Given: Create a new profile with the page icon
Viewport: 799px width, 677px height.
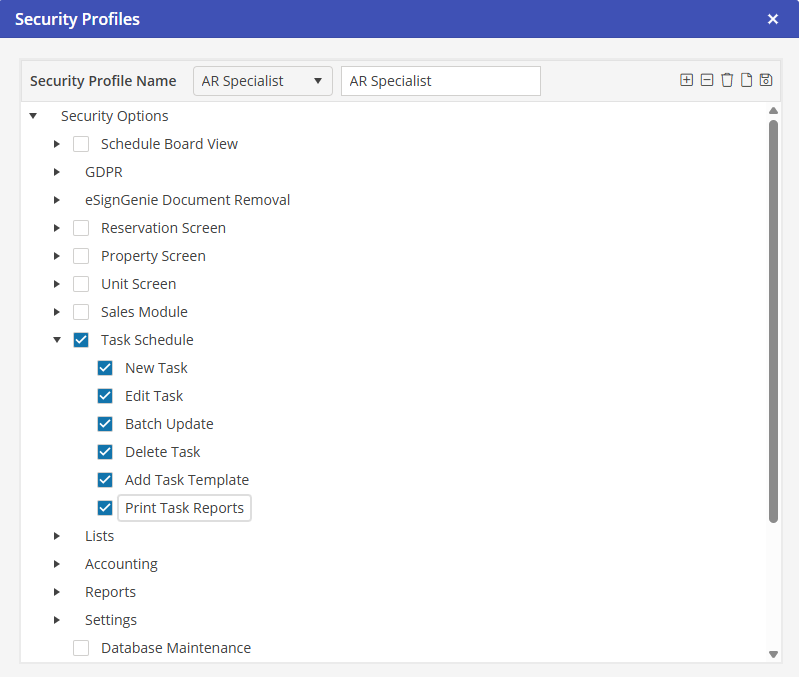Looking at the screenshot, I should pyautogui.click(x=746, y=80).
